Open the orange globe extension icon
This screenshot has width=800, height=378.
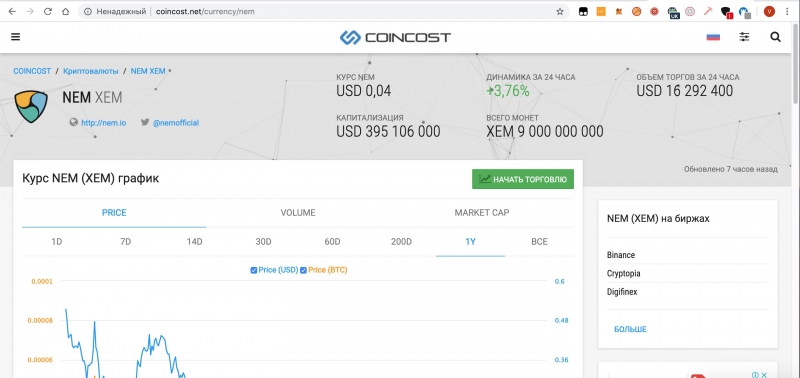636,11
